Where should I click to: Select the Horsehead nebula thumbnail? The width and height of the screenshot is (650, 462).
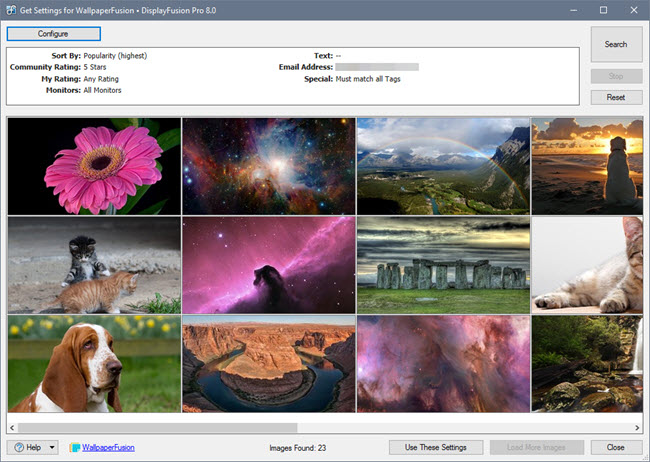[269, 265]
